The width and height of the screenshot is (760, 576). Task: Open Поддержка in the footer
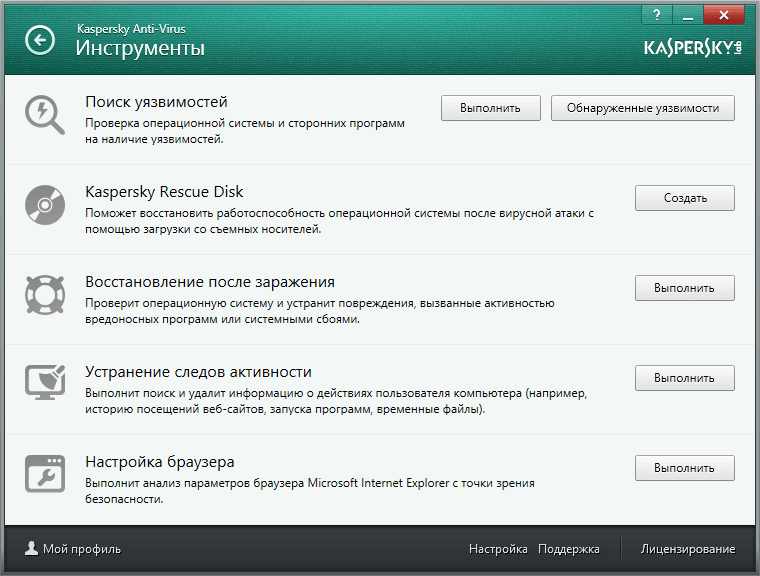pyautogui.click(x=569, y=549)
